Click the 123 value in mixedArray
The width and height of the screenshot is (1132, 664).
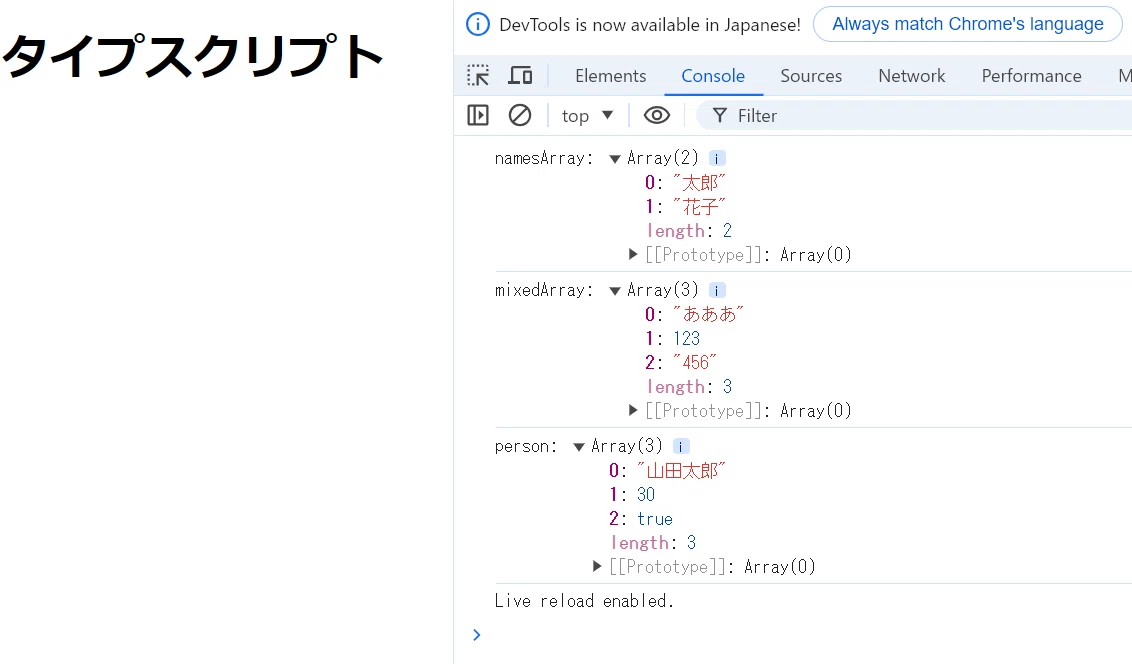(687, 338)
